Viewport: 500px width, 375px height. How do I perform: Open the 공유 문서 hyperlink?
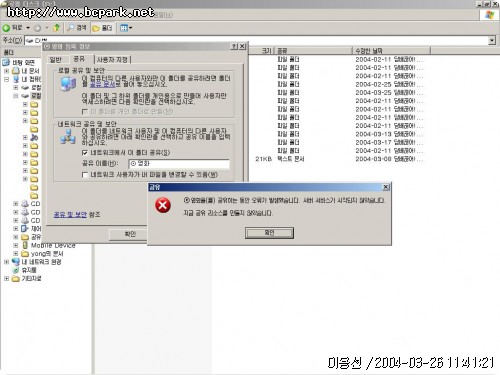point(102,84)
